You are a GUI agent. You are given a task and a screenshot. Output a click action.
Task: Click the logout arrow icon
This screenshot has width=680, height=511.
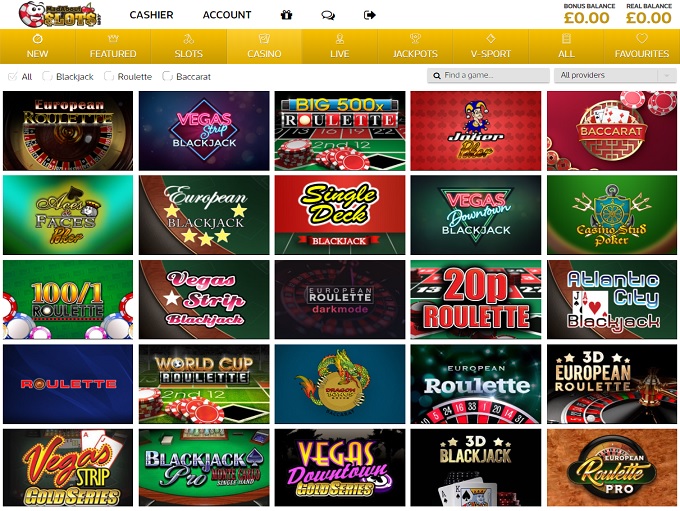(x=369, y=15)
